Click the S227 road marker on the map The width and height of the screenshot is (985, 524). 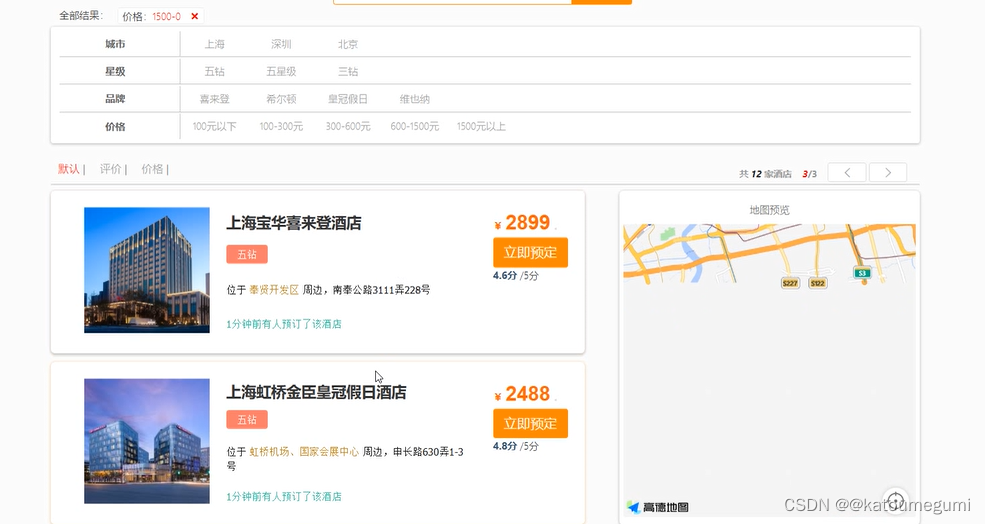tap(790, 283)
